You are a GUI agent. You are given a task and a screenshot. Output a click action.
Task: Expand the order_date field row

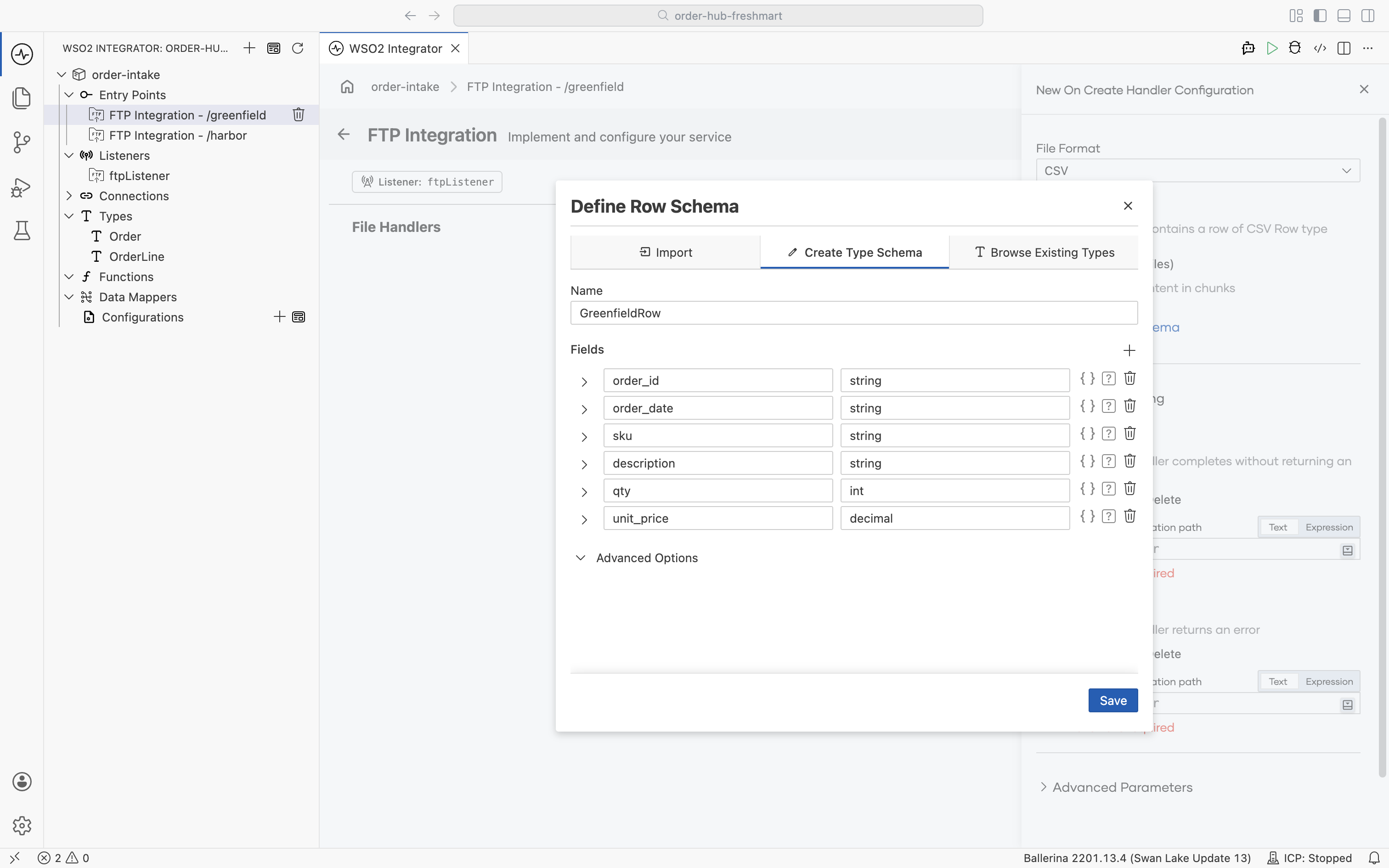point(584,409)
